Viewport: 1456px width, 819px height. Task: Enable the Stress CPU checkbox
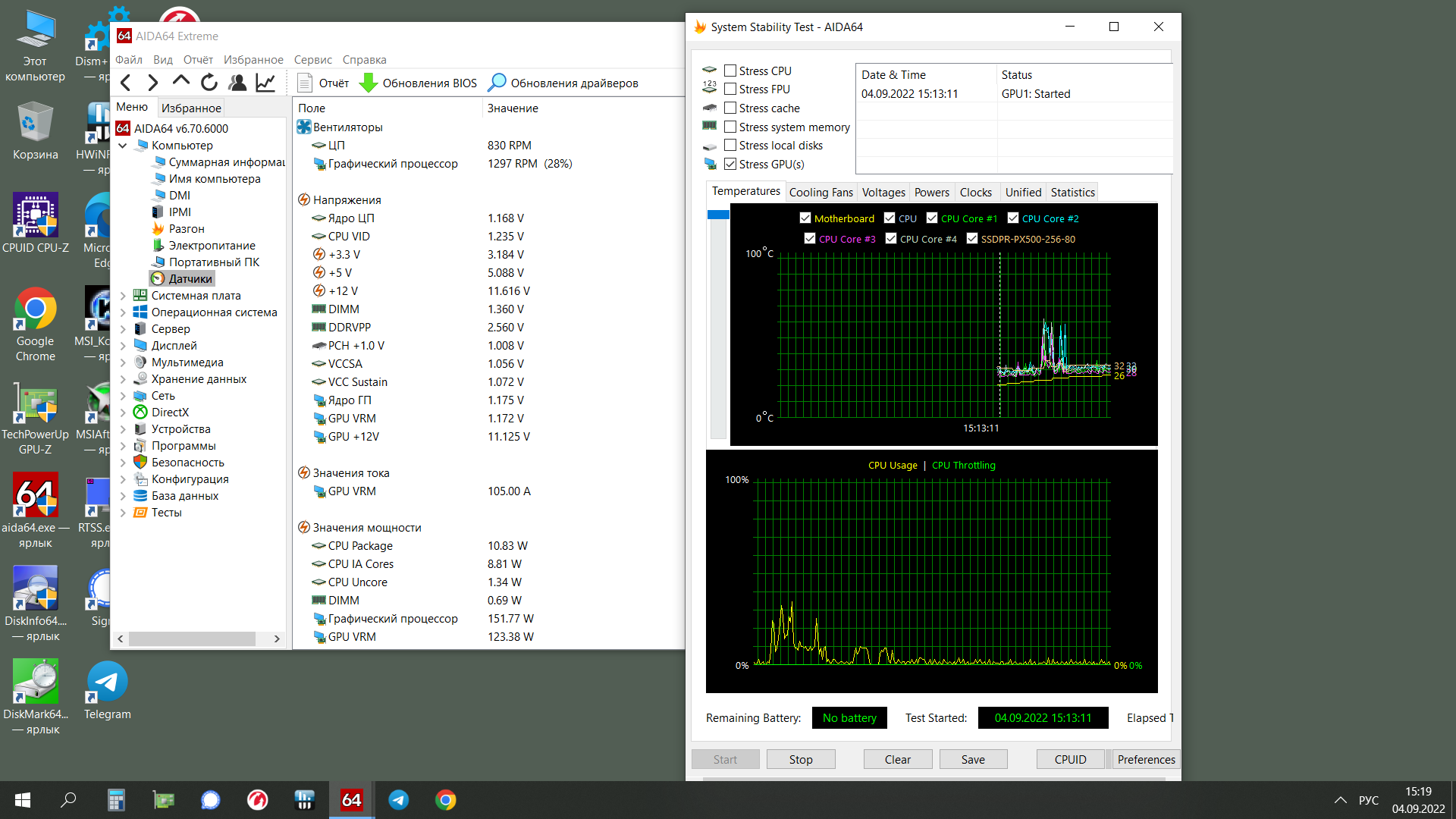coord(730,71)
